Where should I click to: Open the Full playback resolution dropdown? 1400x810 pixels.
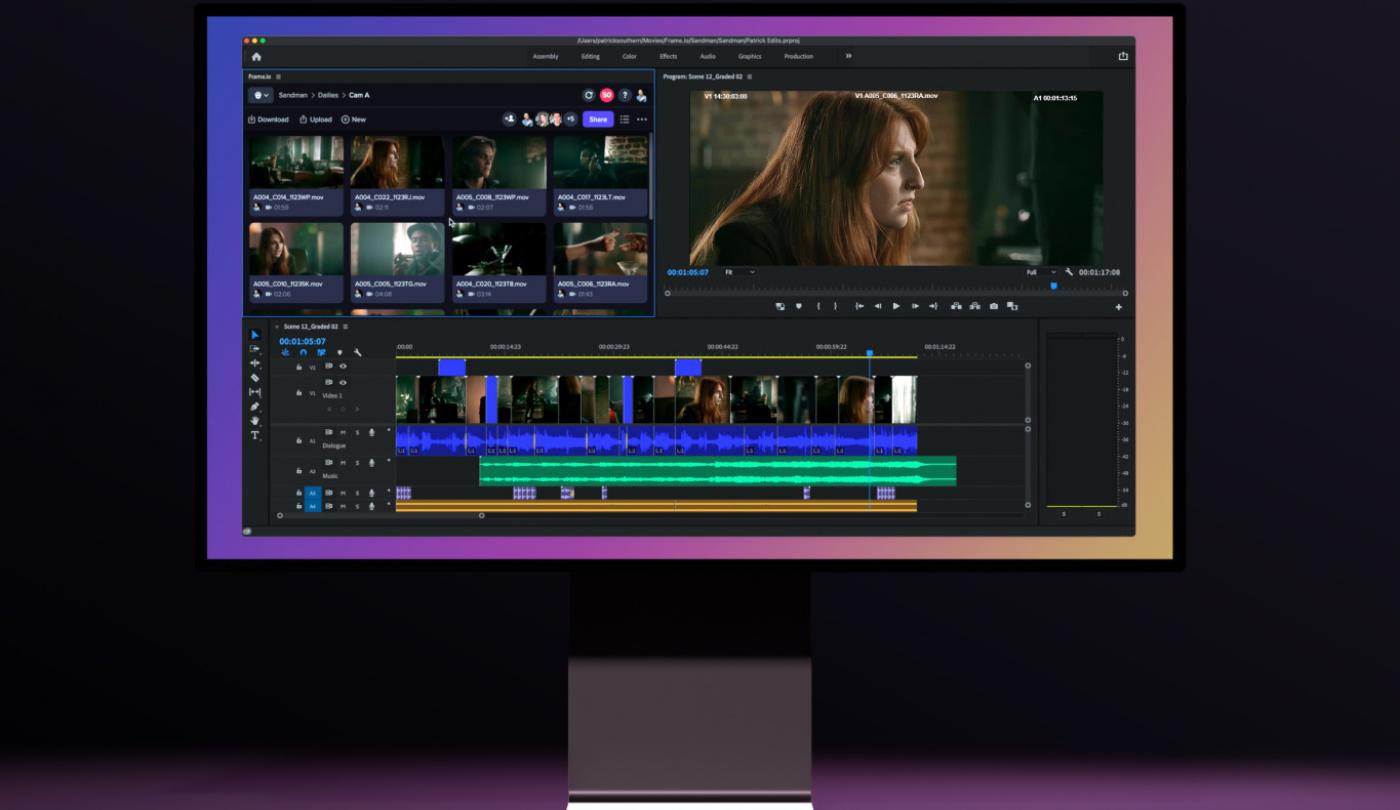(1041, 272)
